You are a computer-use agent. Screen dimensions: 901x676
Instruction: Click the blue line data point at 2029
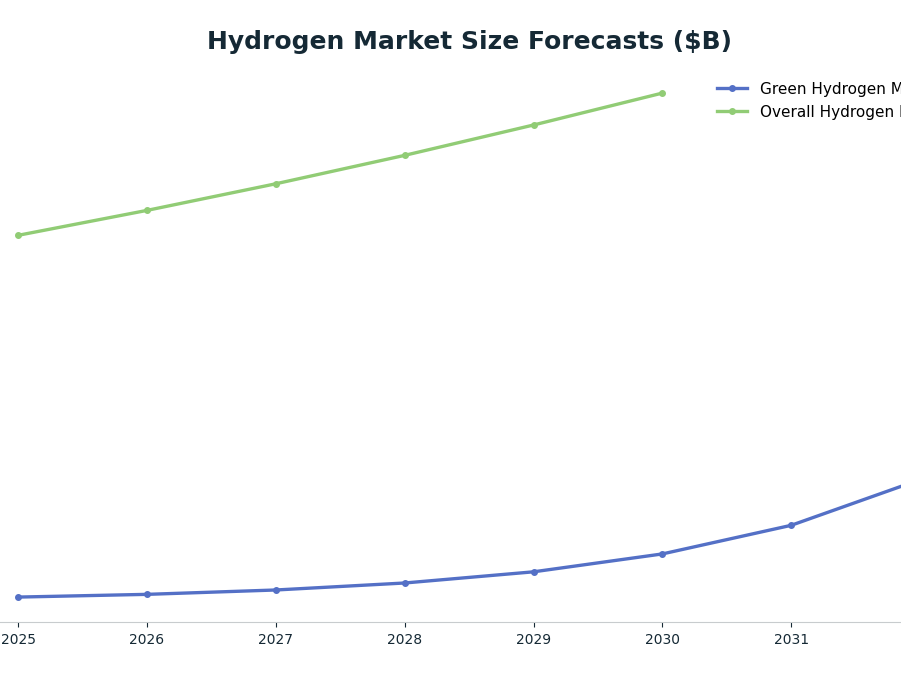[534, 572]
